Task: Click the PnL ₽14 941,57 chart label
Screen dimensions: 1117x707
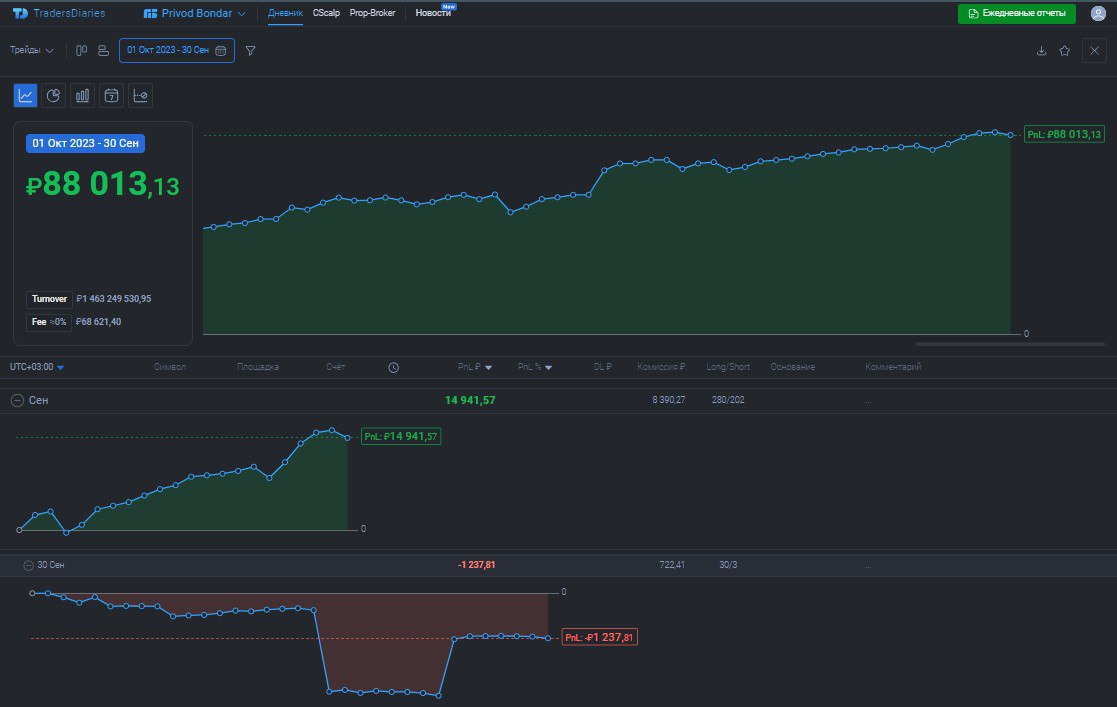Action: pyautogui.click(x=401, y=436)
